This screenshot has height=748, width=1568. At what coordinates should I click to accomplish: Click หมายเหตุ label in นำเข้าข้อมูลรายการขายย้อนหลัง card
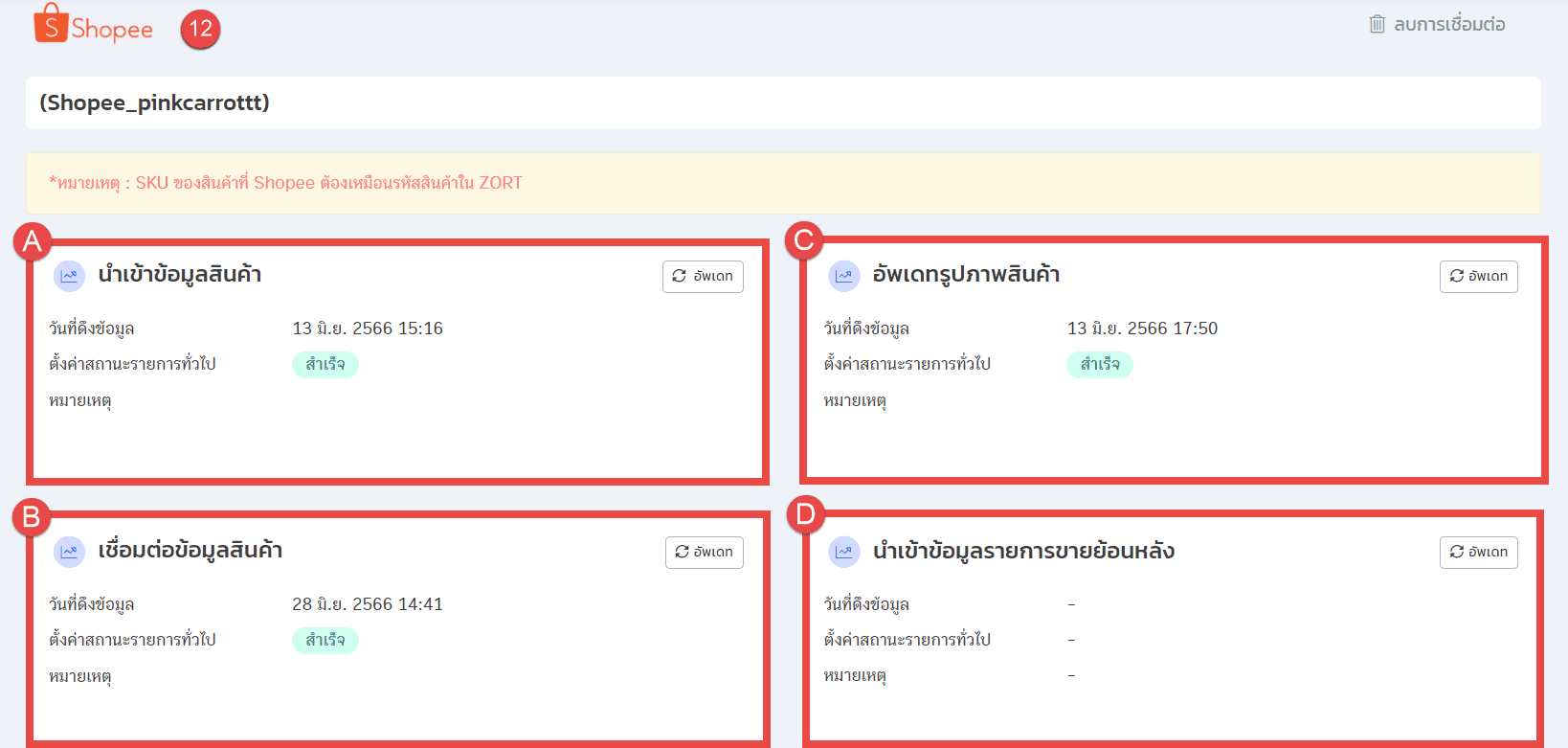[x=855, y=676]
